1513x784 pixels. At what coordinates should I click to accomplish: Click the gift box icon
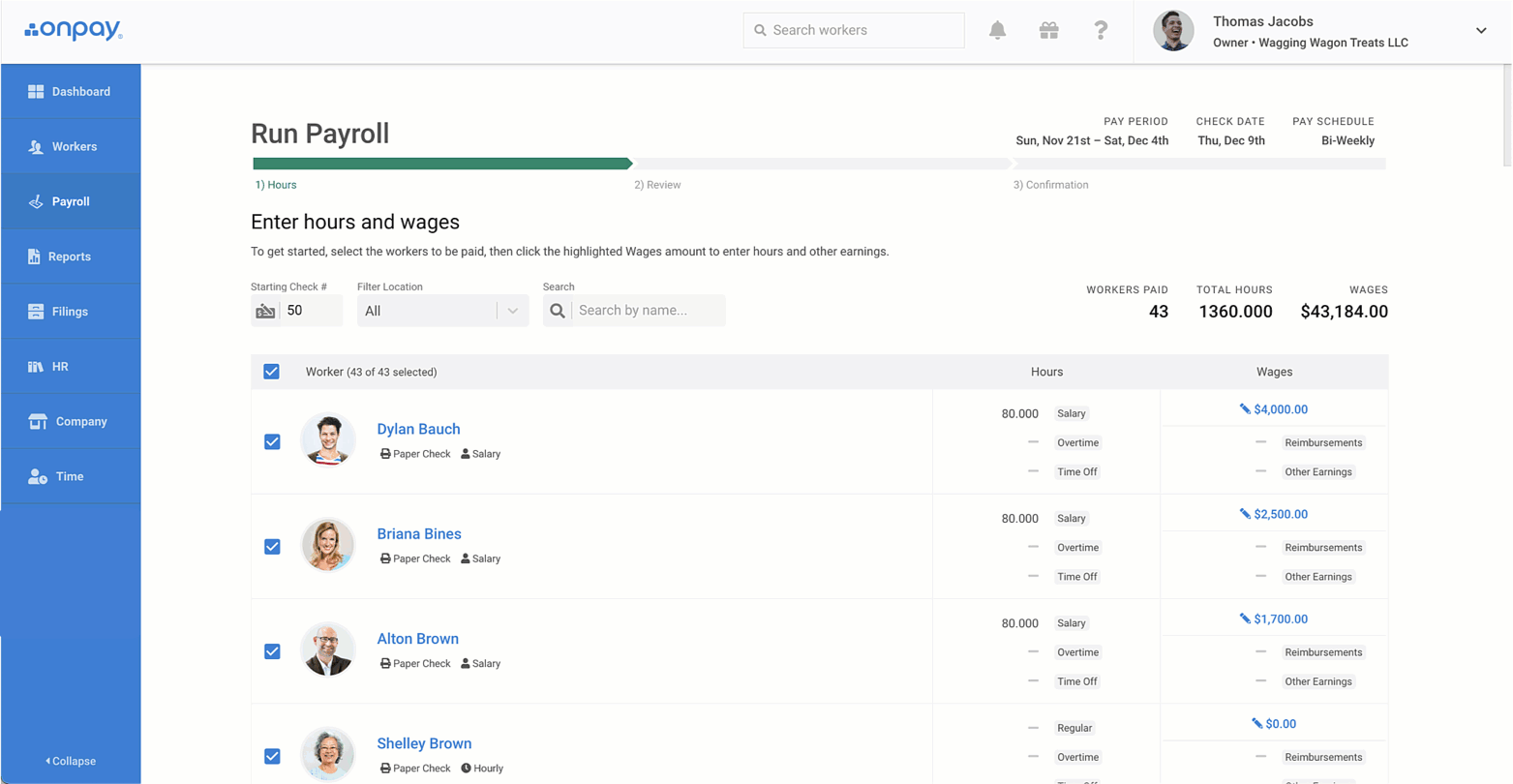point(1048,30)
